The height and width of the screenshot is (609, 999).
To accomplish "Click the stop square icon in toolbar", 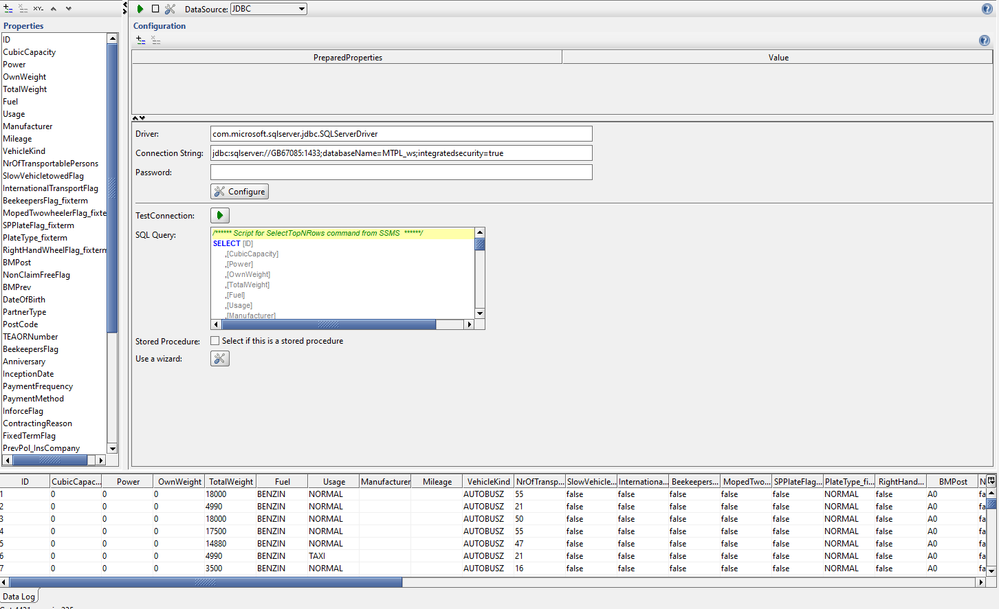I will [x=155, y=9].
